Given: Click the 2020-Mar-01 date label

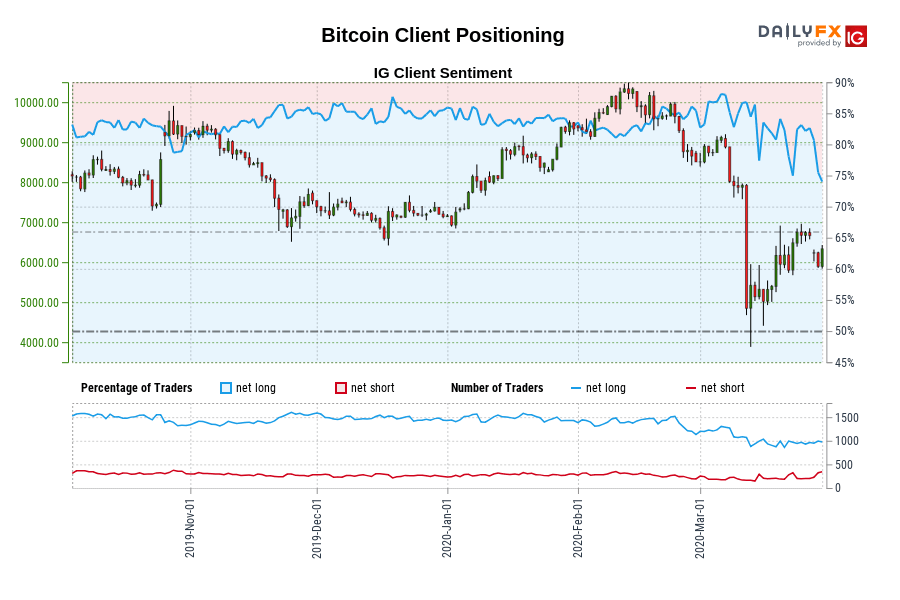Looking at the screenshot, I should click(700, 528).
